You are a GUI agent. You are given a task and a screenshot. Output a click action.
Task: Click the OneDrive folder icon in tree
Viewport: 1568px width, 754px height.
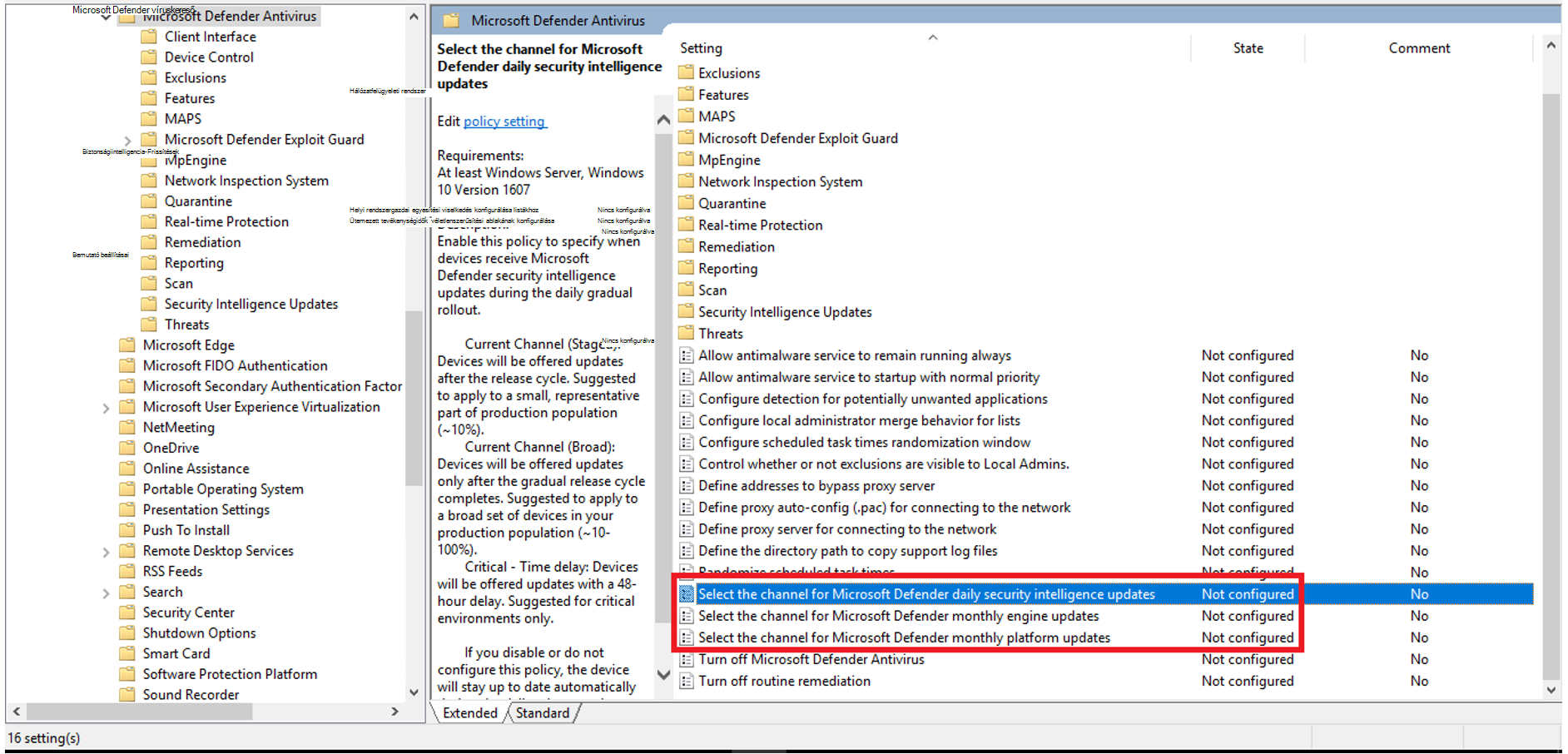pos(127,448)
